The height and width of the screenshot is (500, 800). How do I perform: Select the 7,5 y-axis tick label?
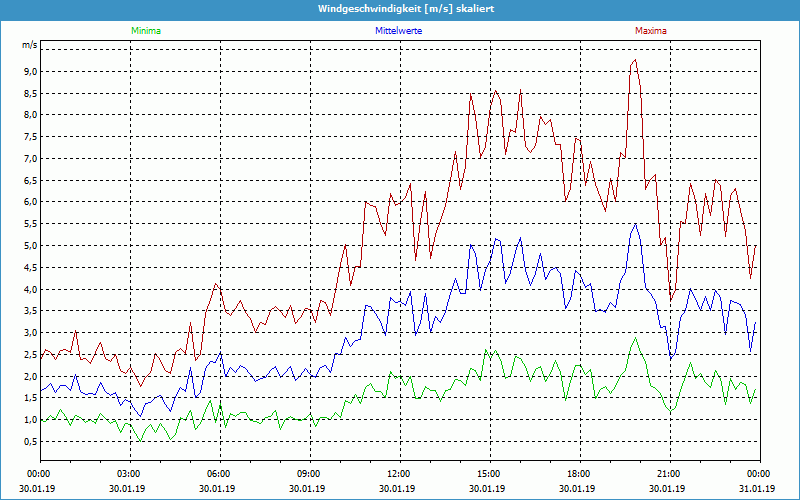pos(29,137)
